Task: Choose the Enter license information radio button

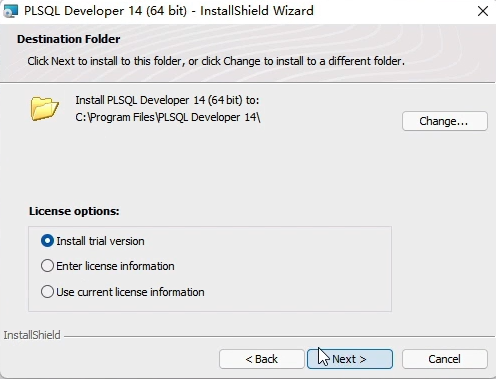Action: [47, 266]
